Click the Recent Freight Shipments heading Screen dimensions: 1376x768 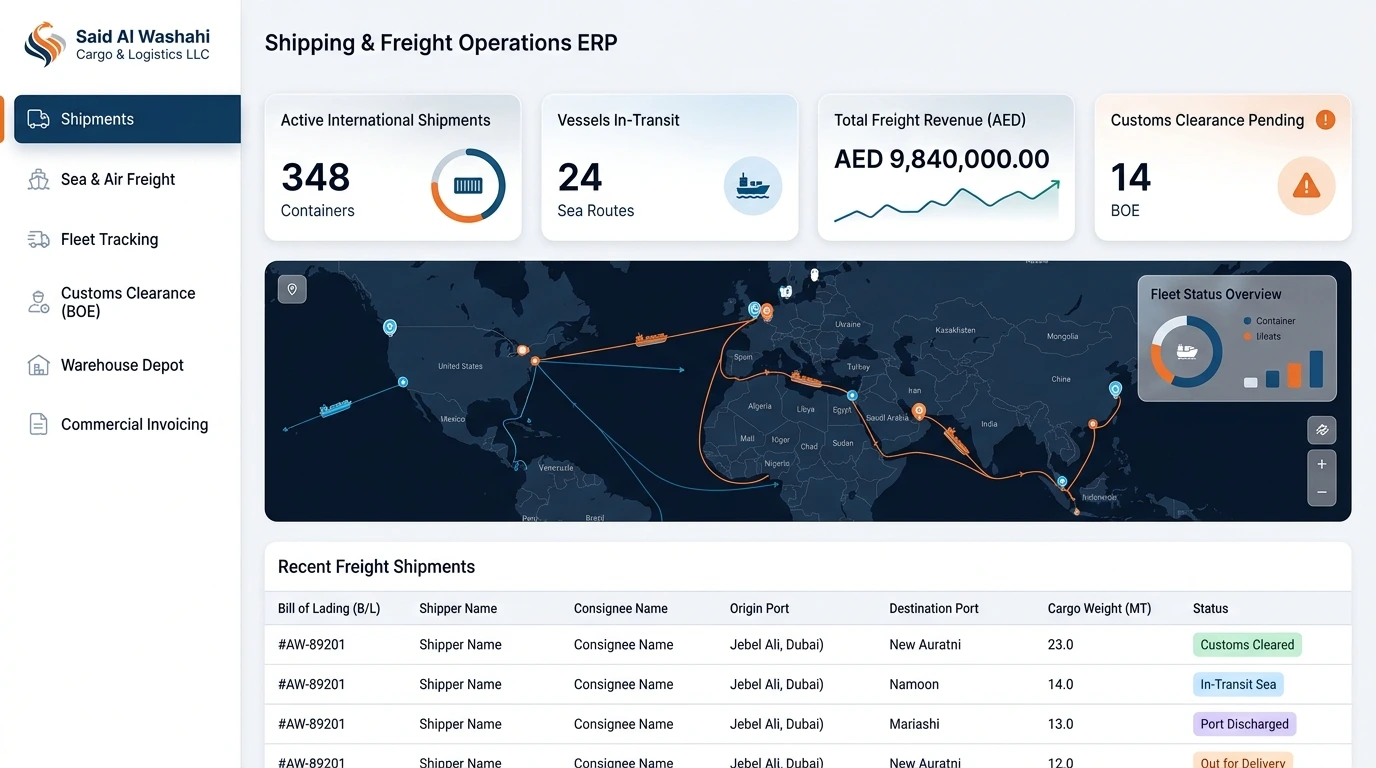click(x=376, y=567)
